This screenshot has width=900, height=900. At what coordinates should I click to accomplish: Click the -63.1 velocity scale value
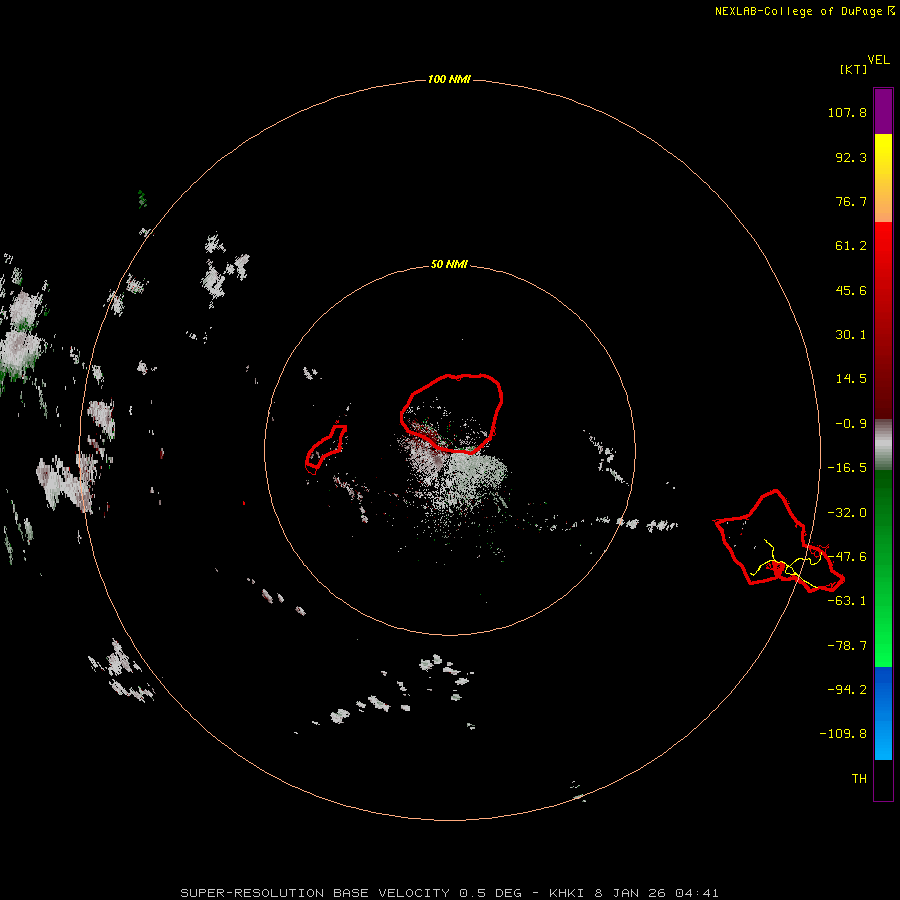click(847, 601)
